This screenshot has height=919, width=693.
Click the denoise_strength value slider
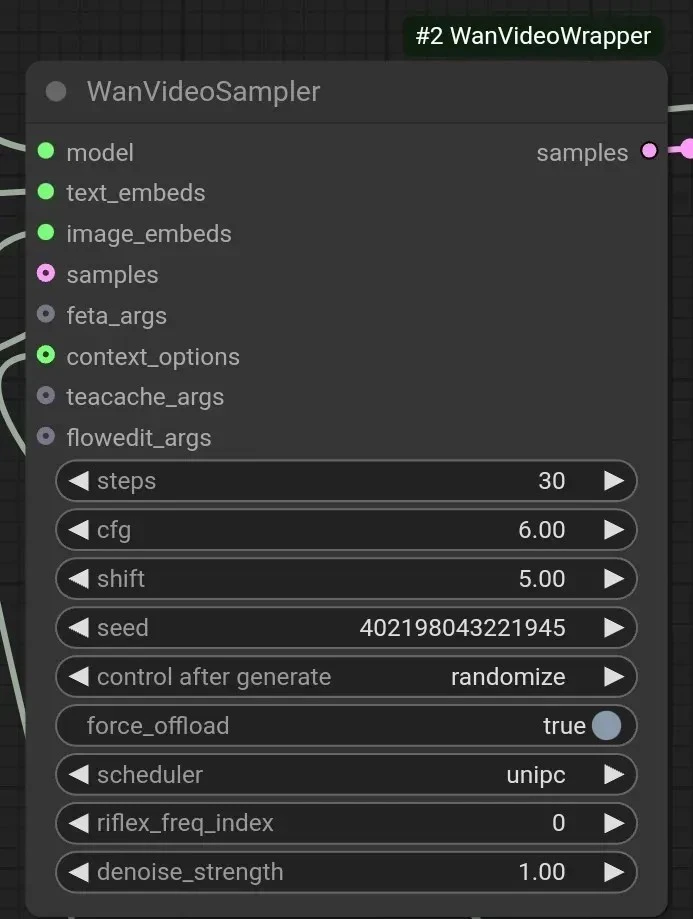click(346, 872)
